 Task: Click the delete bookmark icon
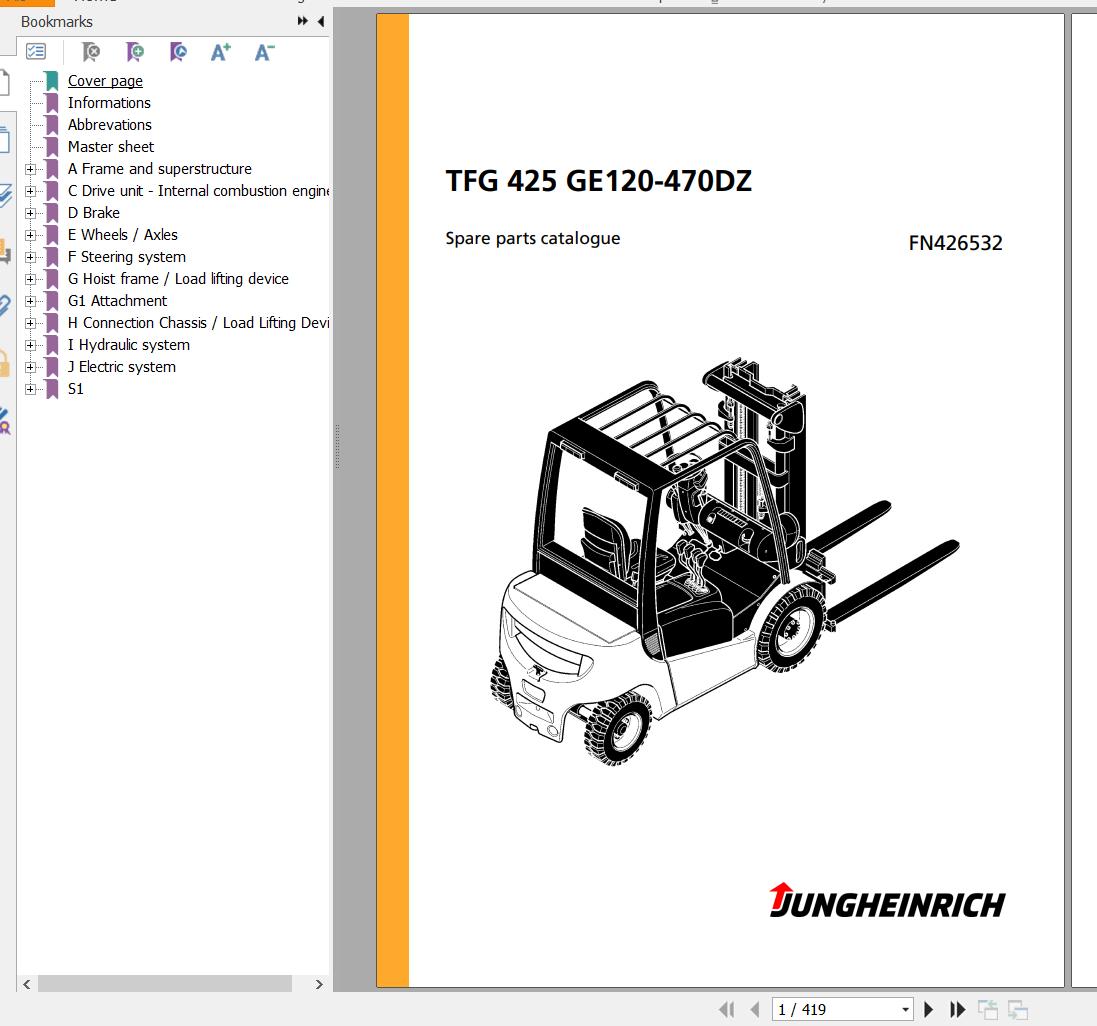[91, 52]
